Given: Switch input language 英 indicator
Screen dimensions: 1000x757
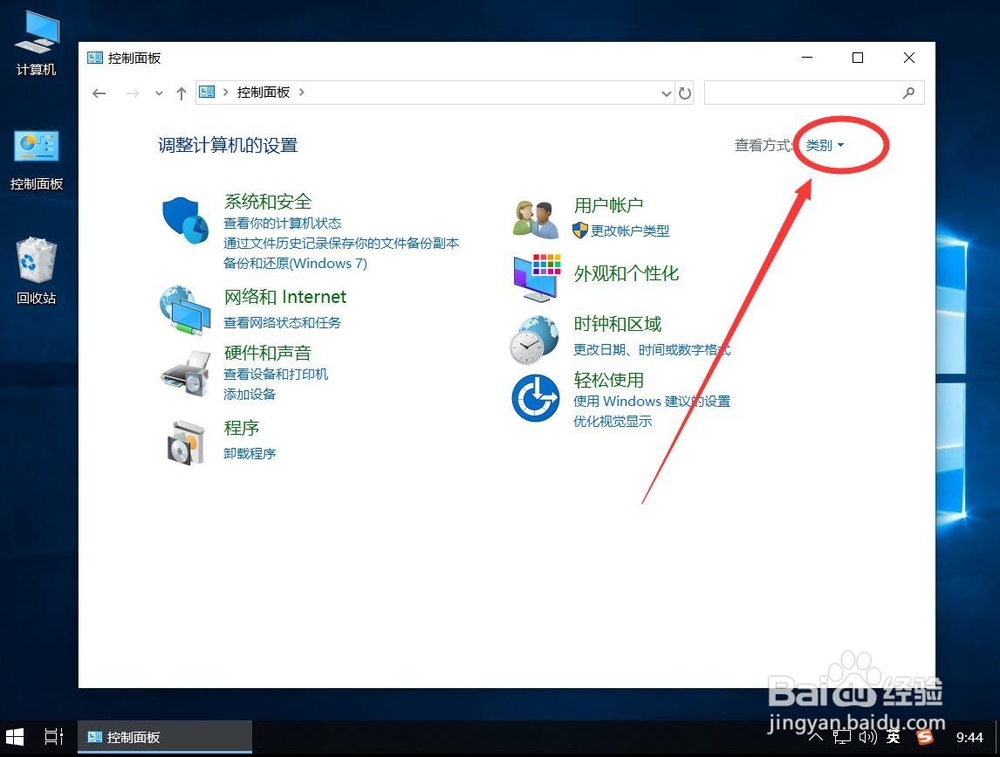Looking at the screenshot, I should [x=893, y=737].
